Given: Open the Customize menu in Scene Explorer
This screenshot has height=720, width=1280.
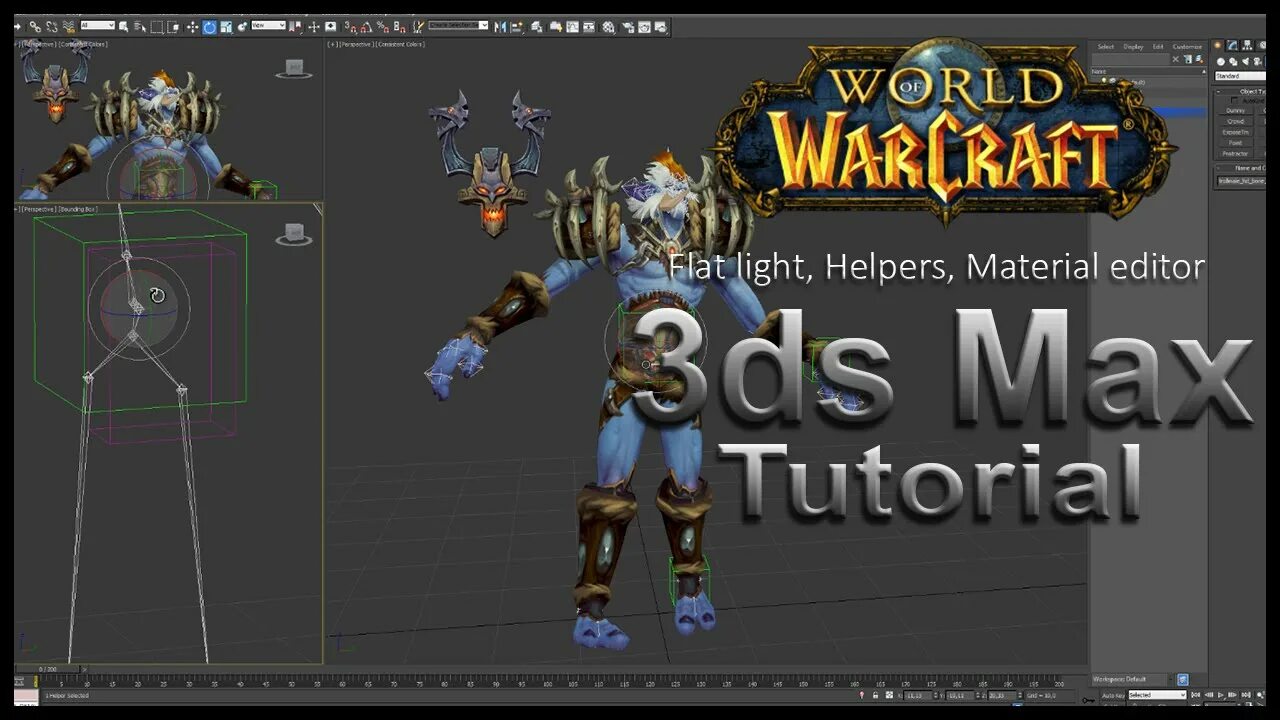Looking at the screenshot, I should pyautogui.click(x=1187, y=46).
